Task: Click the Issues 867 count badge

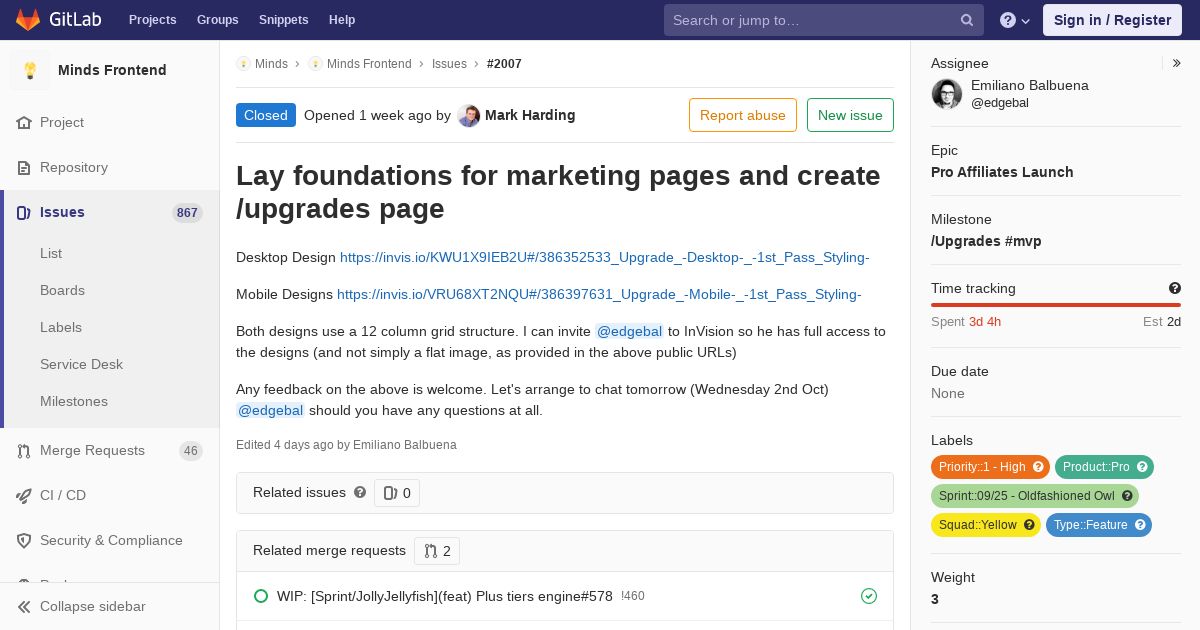Action: tap(187, 213)
